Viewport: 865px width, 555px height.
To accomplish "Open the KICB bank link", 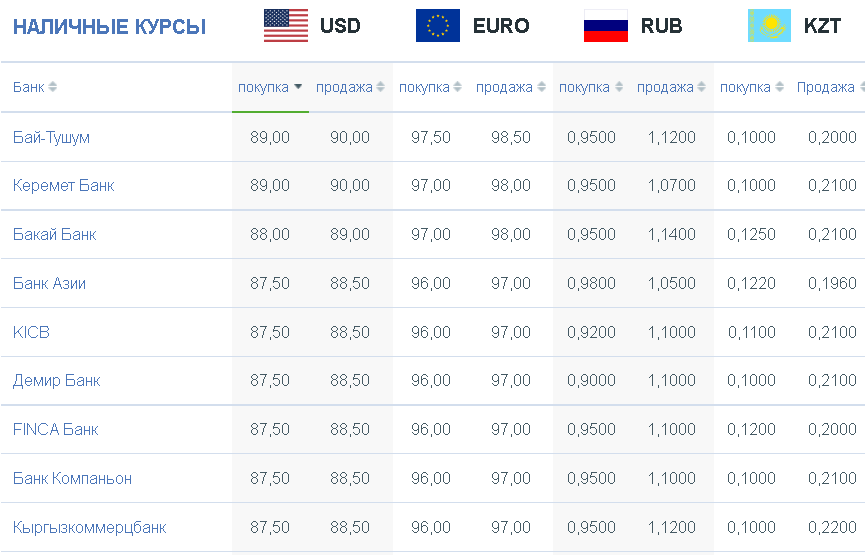I will point(31,332).
